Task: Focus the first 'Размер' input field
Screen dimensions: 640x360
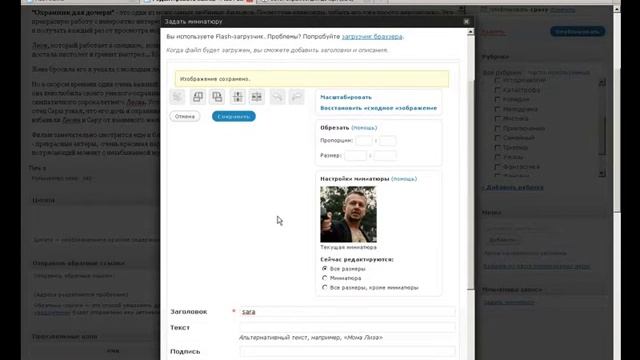Action: 356,156
